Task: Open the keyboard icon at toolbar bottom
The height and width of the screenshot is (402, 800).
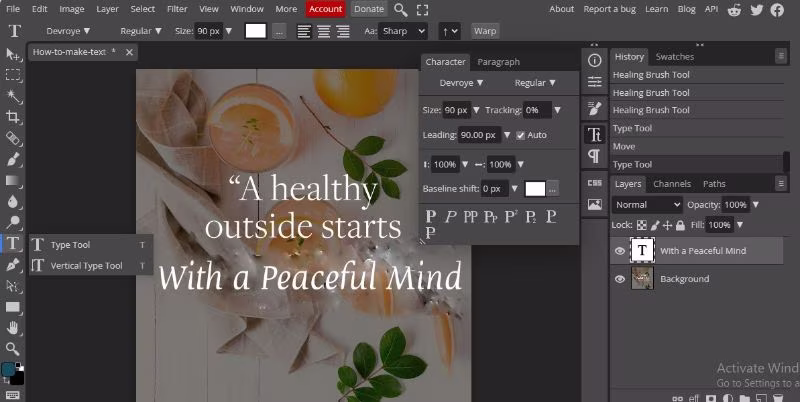Action: (x=13, y=395)
